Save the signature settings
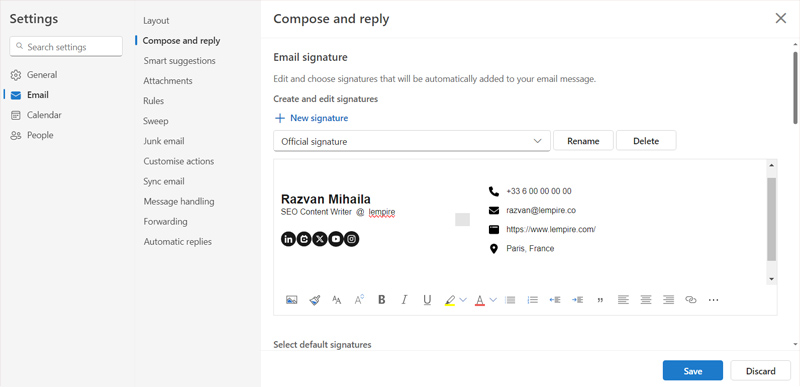The image size is (800, 387). (x=693, y=371)
